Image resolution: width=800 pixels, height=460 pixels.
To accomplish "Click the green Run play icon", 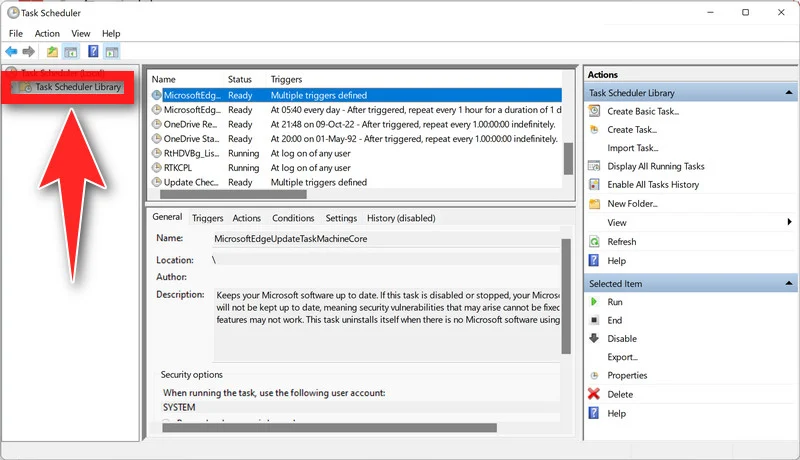I will [594, 302].
